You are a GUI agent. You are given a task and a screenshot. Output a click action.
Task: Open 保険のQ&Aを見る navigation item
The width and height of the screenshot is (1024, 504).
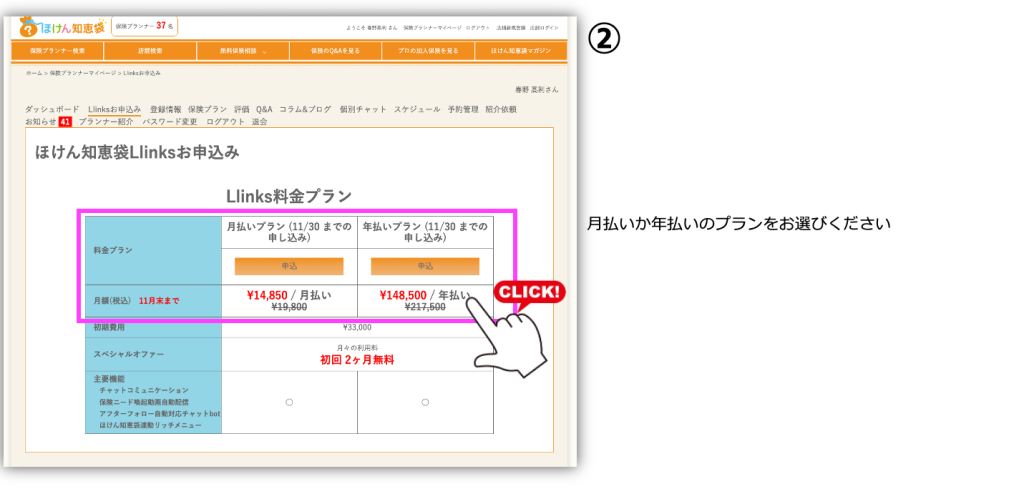click(335, 50)
